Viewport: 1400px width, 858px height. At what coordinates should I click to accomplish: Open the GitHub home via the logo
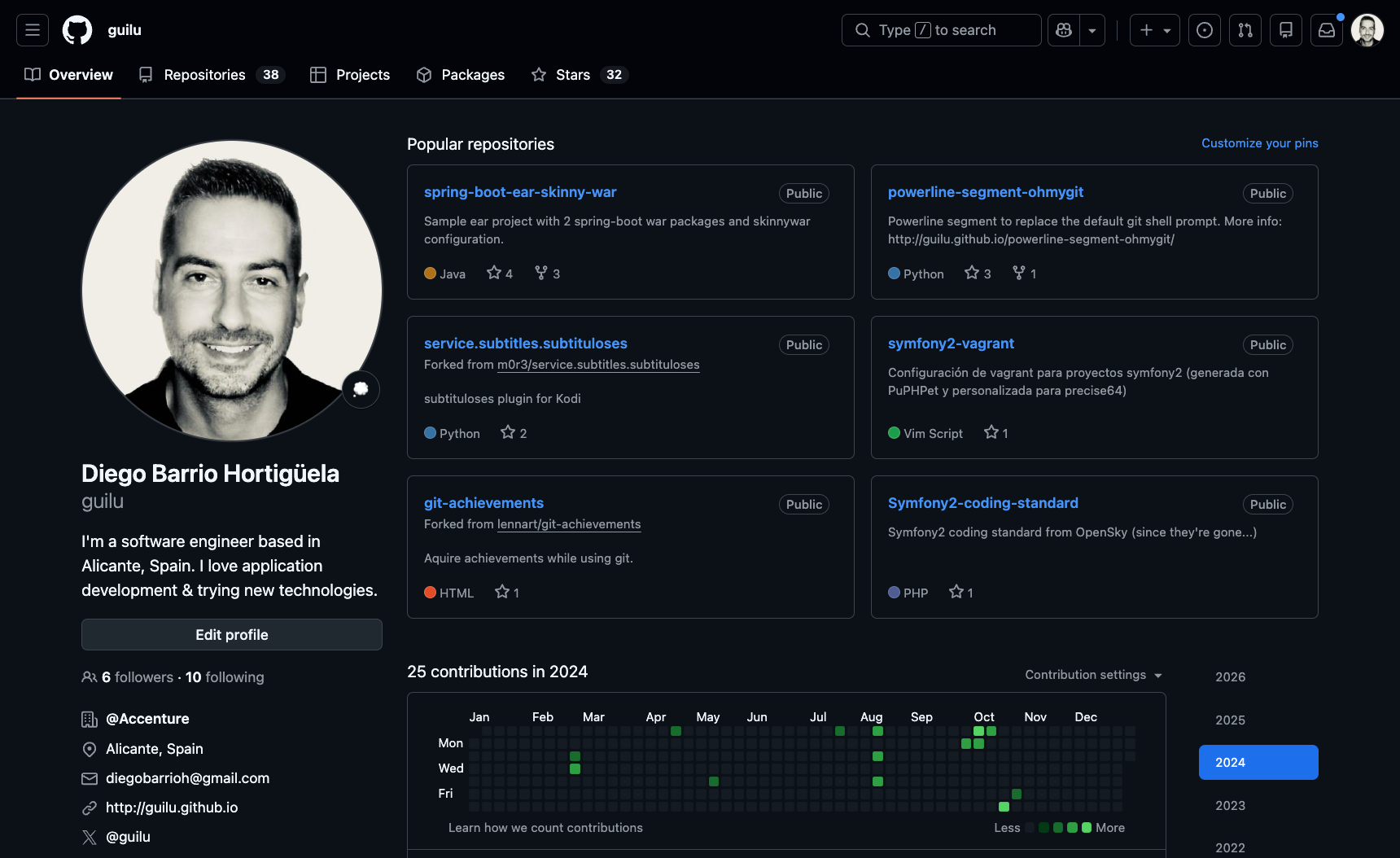[78, 29]
